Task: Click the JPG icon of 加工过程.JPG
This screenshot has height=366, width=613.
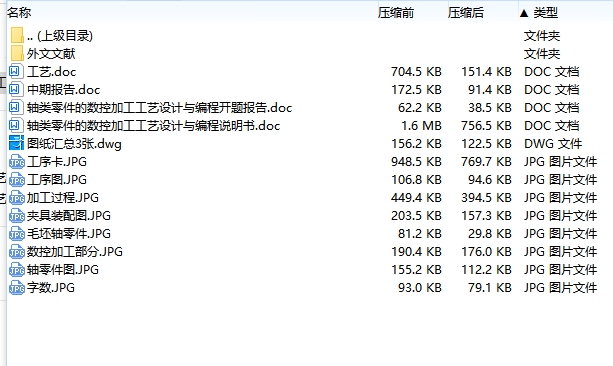Action: coord(17,198)
